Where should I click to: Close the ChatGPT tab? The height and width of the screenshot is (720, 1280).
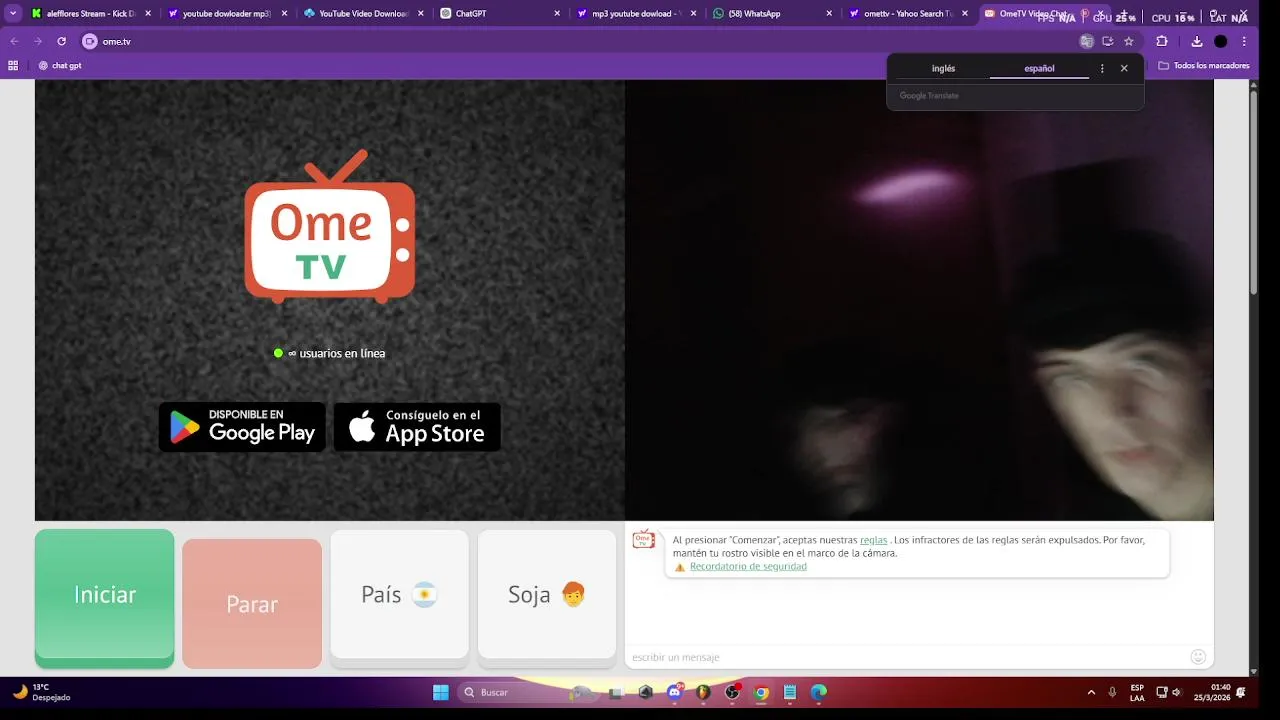click(x=557, y=13)
